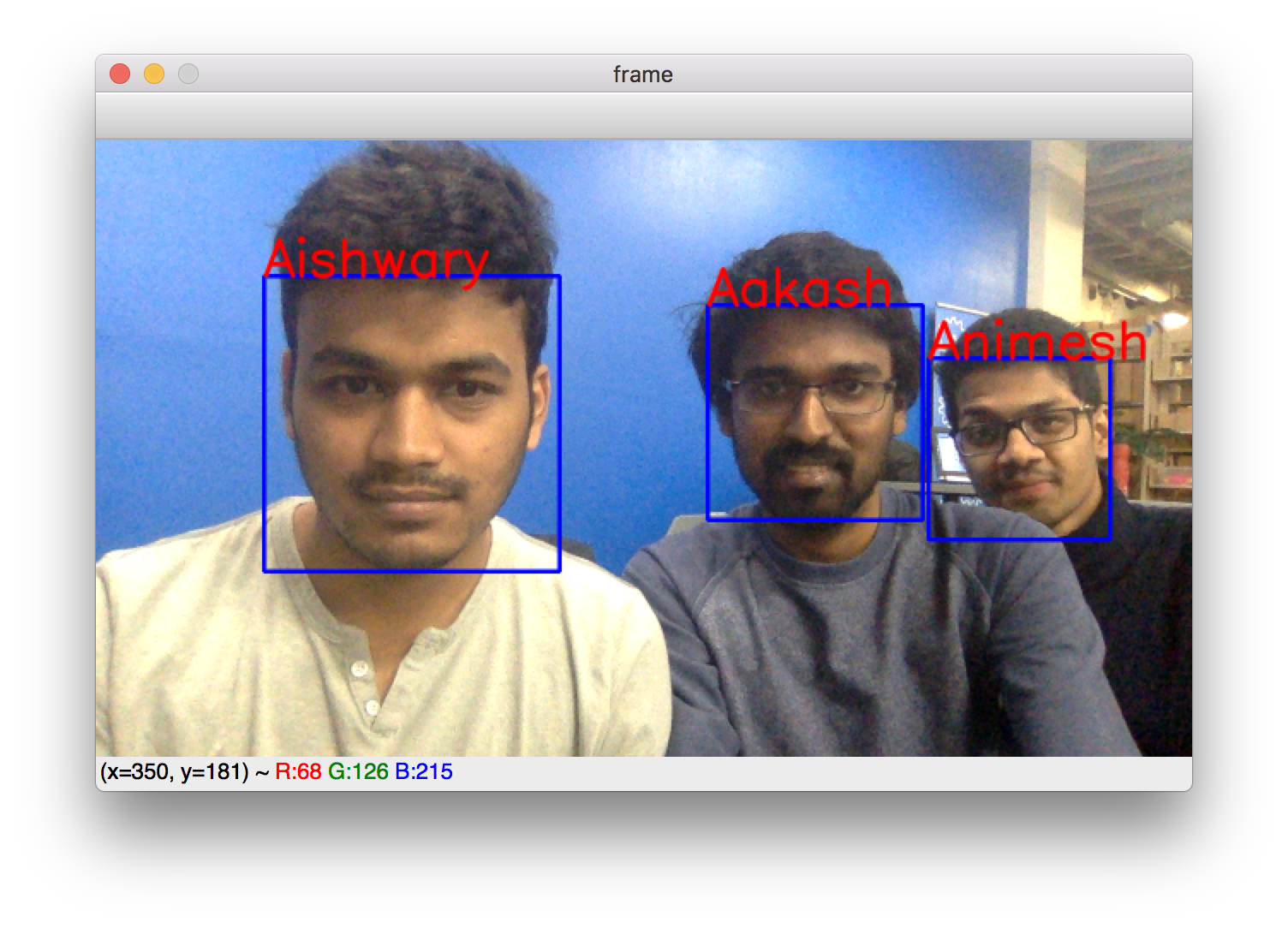Click the blue B:215 value in status bar
The height and width of the screenshot is (928, 1288).
pyautogui.click(x=423, y=772)
